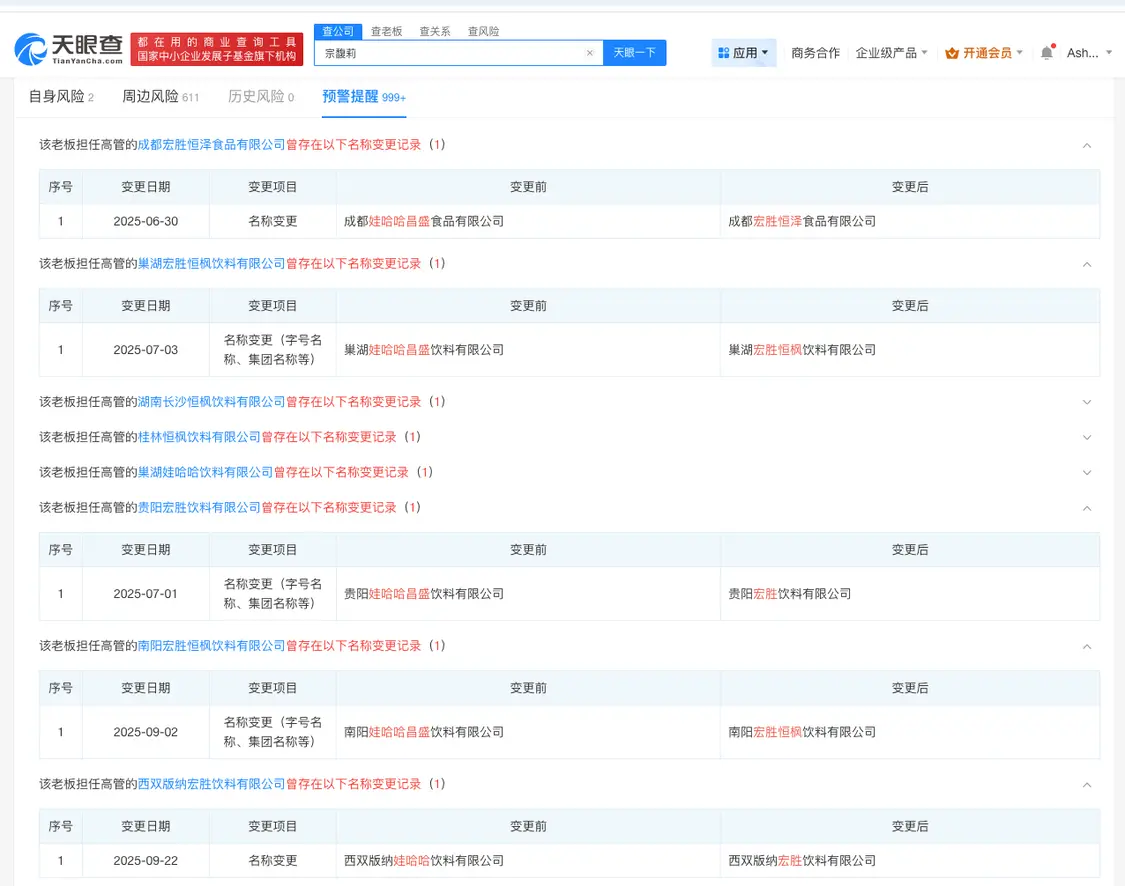The height and width of the screenshot is (886, 1125).
Task: Expand the 桂林恒枫饮料 record section
Action: point(1087,438)
